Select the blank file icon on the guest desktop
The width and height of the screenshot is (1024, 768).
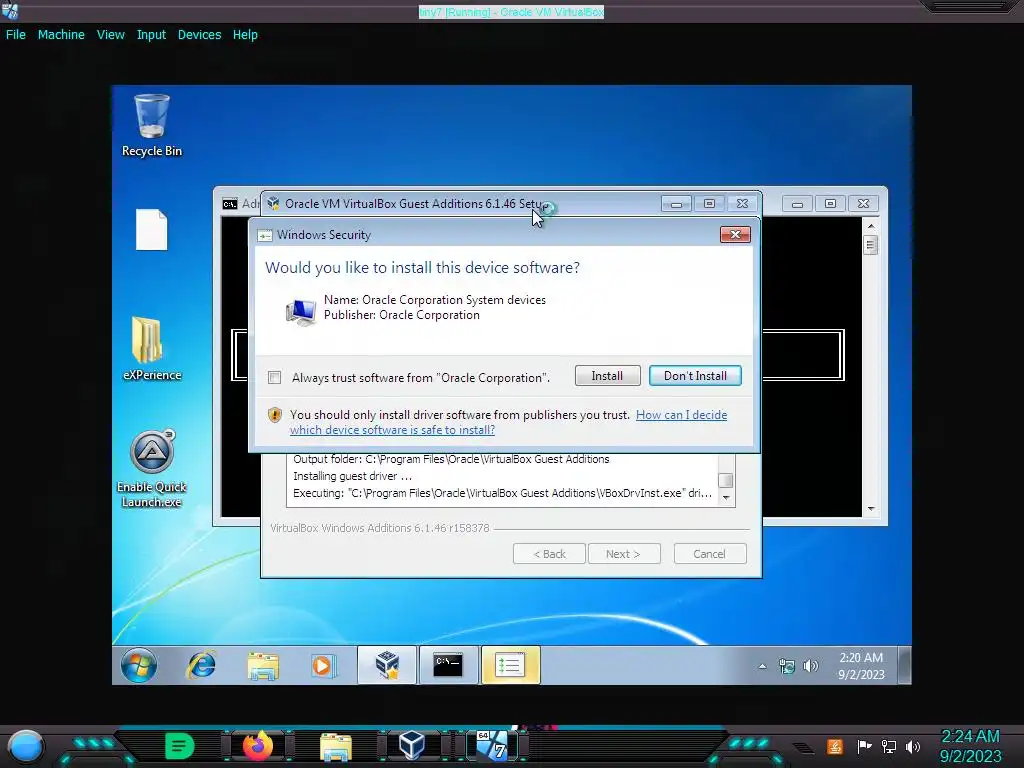pos(152,229)
